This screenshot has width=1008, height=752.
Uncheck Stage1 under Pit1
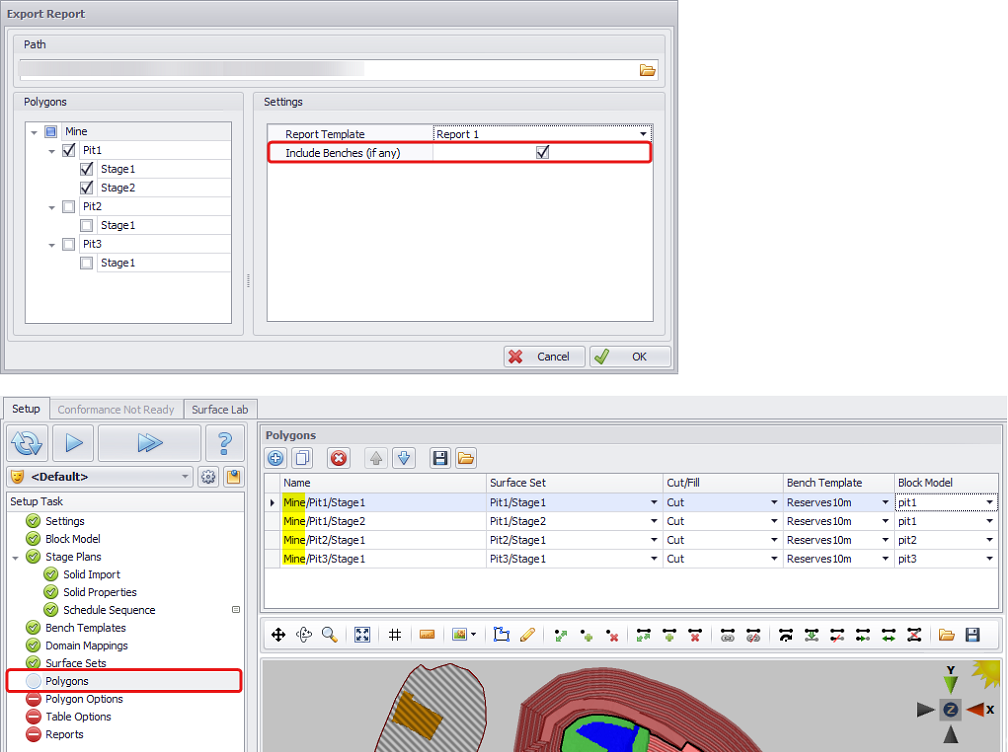pyautogui.click(x=87, y=169)
